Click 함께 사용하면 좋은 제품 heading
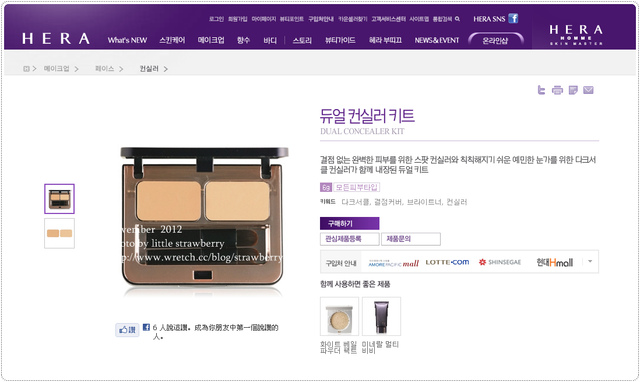The image size is (640, 382). click(355, 284)
